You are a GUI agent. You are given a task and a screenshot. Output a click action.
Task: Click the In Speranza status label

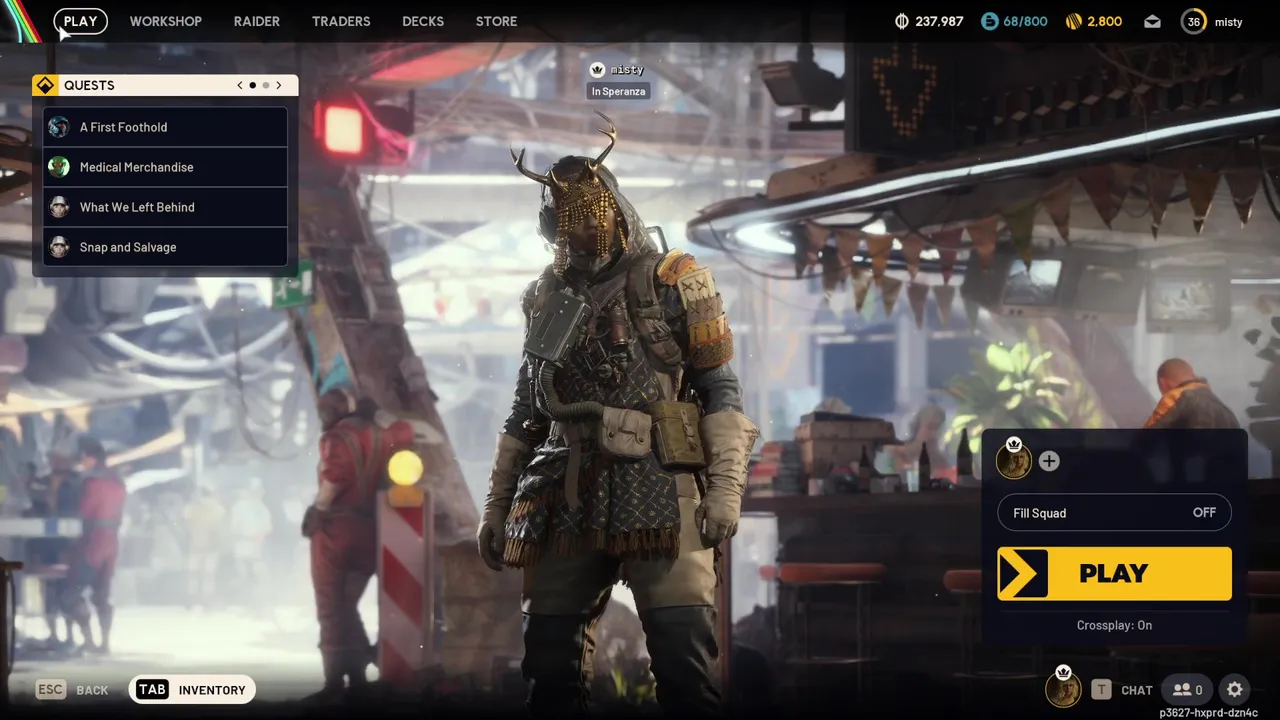click(618, 91)
